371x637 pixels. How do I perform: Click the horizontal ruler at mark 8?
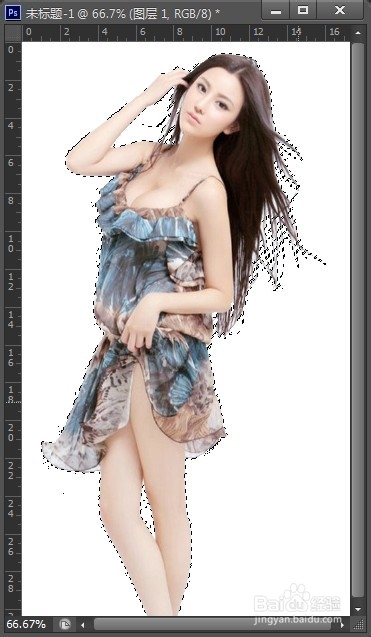tap(179, 32)
